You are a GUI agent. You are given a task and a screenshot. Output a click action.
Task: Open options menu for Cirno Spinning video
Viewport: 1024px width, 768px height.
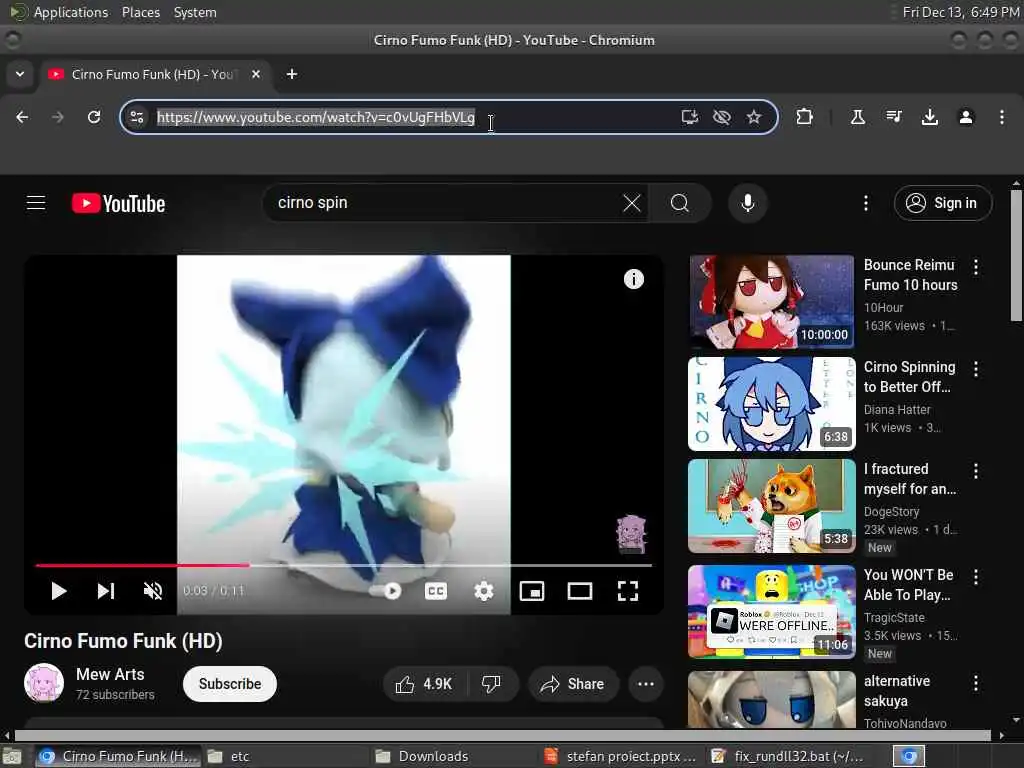pos(976,370)
